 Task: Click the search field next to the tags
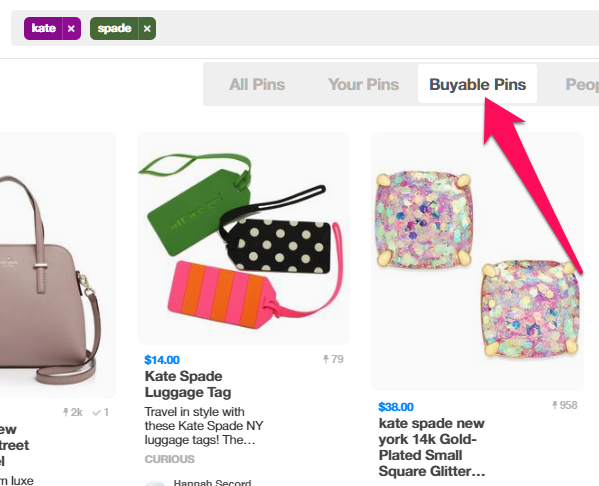point(376,29)
